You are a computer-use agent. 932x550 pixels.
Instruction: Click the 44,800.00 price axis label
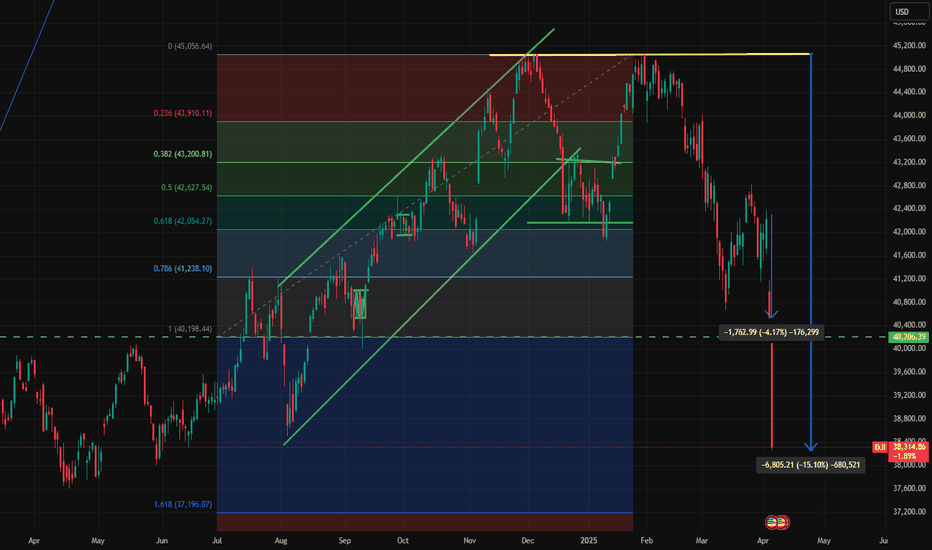(909, 69)
